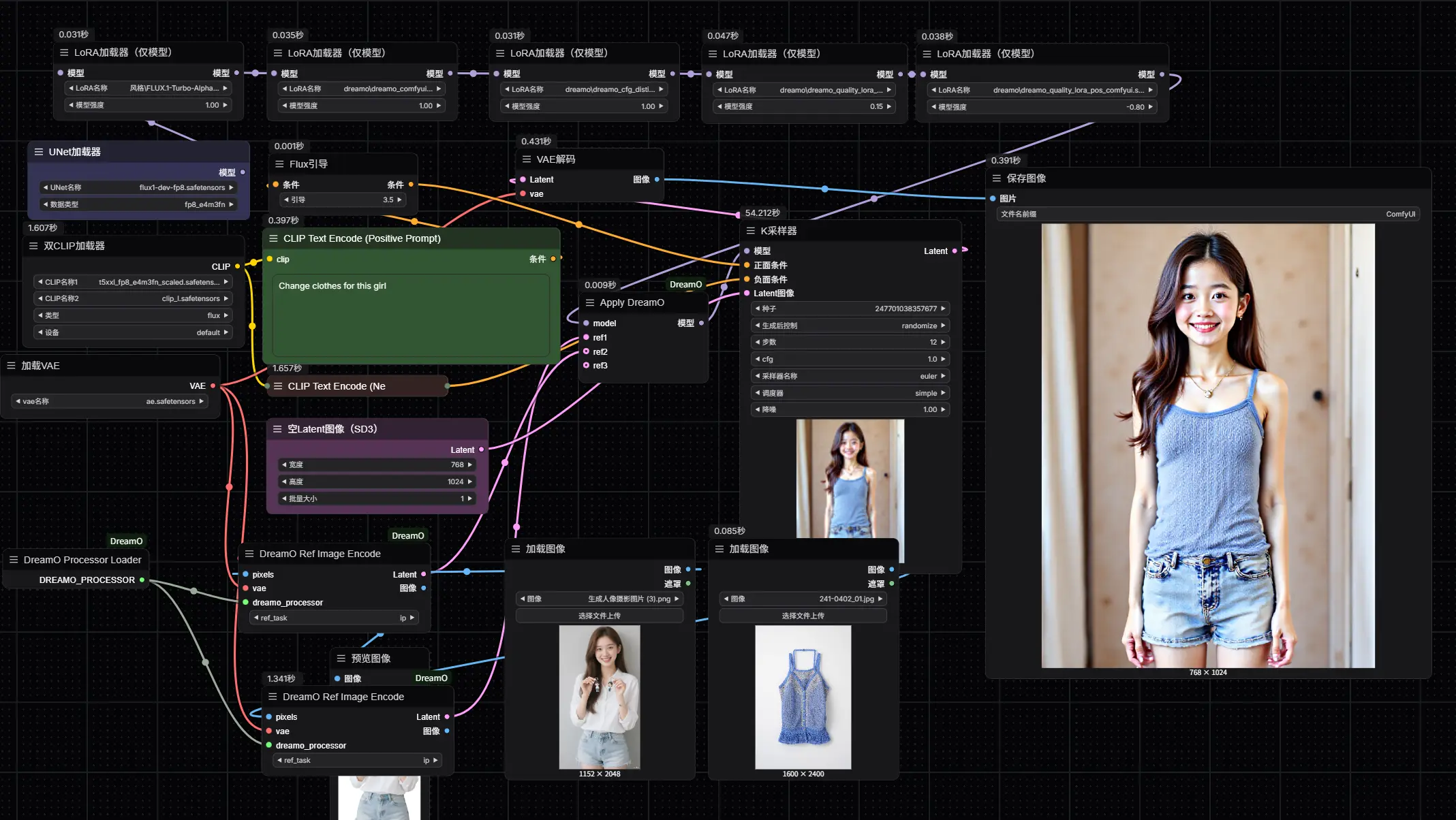Click the VAE解码 node hamburger icon
This screenshot has width=1456, height=820.
pos(526,159)
